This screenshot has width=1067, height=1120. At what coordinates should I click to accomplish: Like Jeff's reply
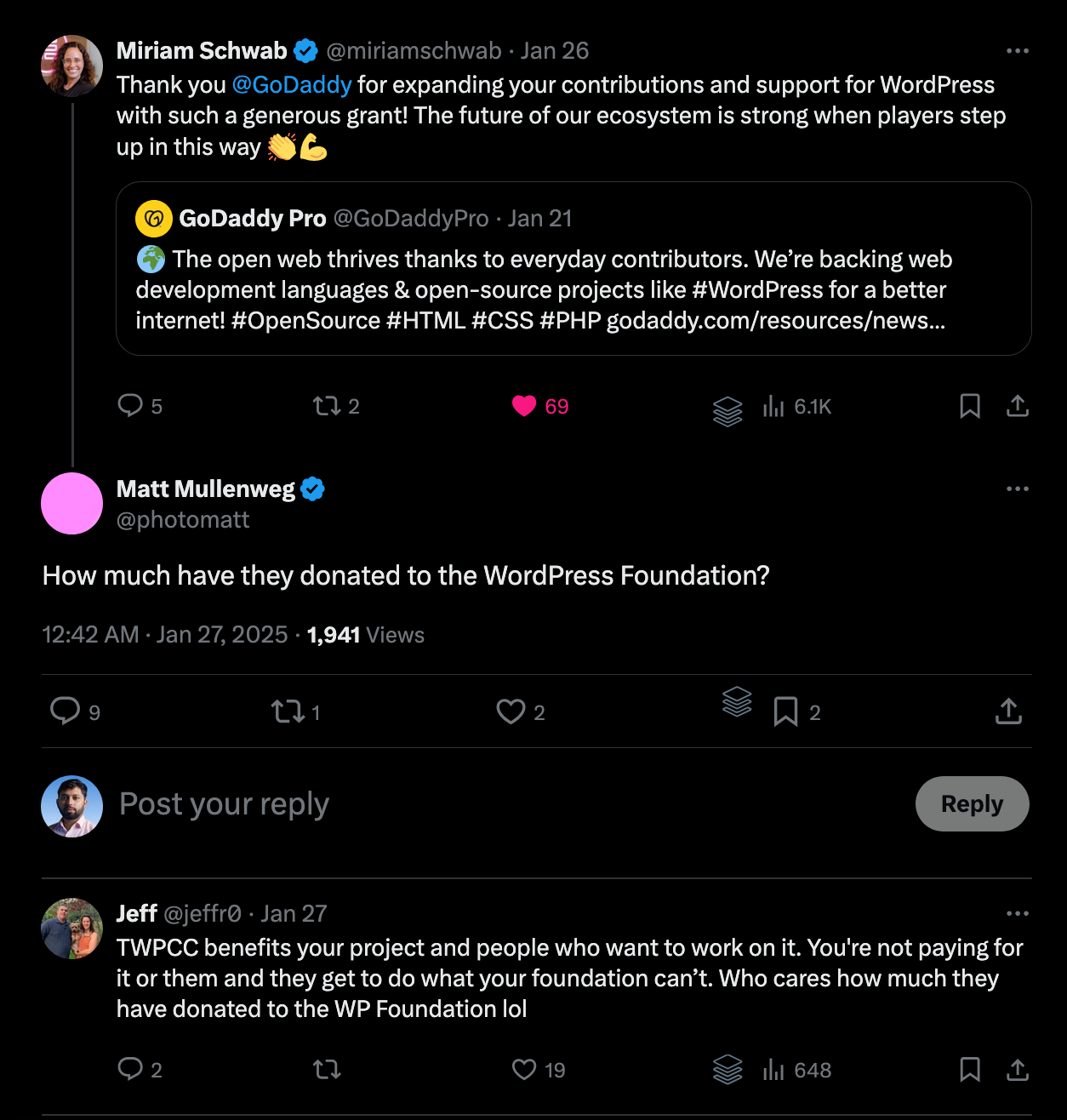click(524, 1069)
